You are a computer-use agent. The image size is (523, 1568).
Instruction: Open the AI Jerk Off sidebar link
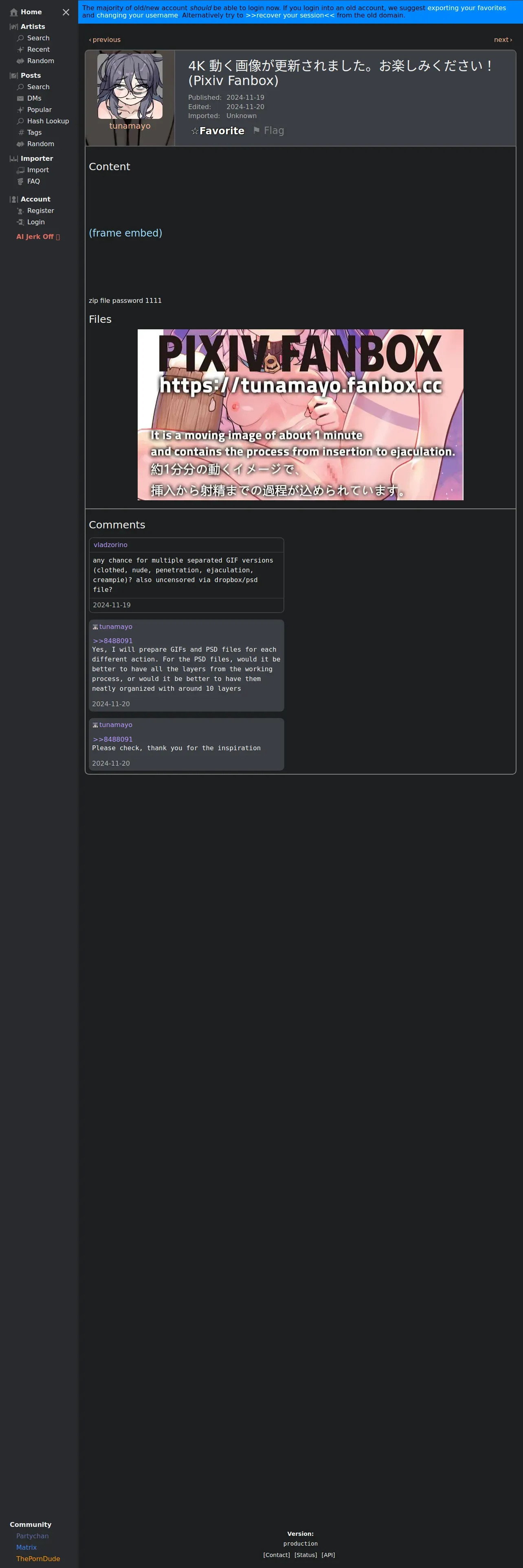[38, 237]
